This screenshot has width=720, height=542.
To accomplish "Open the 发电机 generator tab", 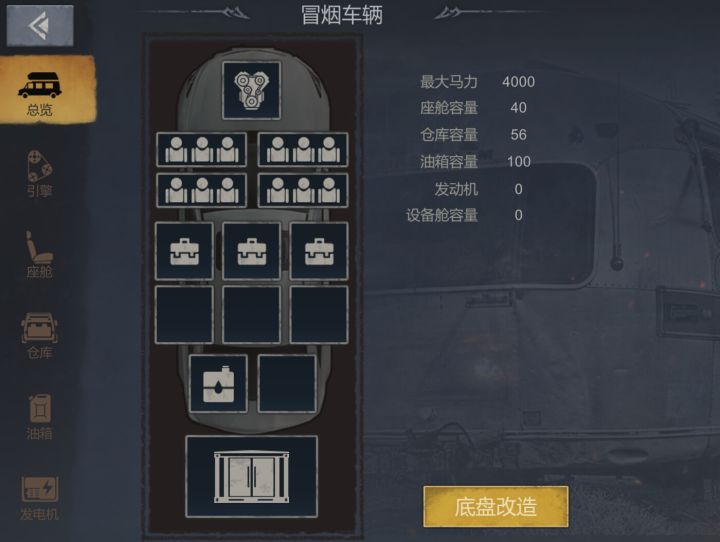I will click(x=39, y=498).
